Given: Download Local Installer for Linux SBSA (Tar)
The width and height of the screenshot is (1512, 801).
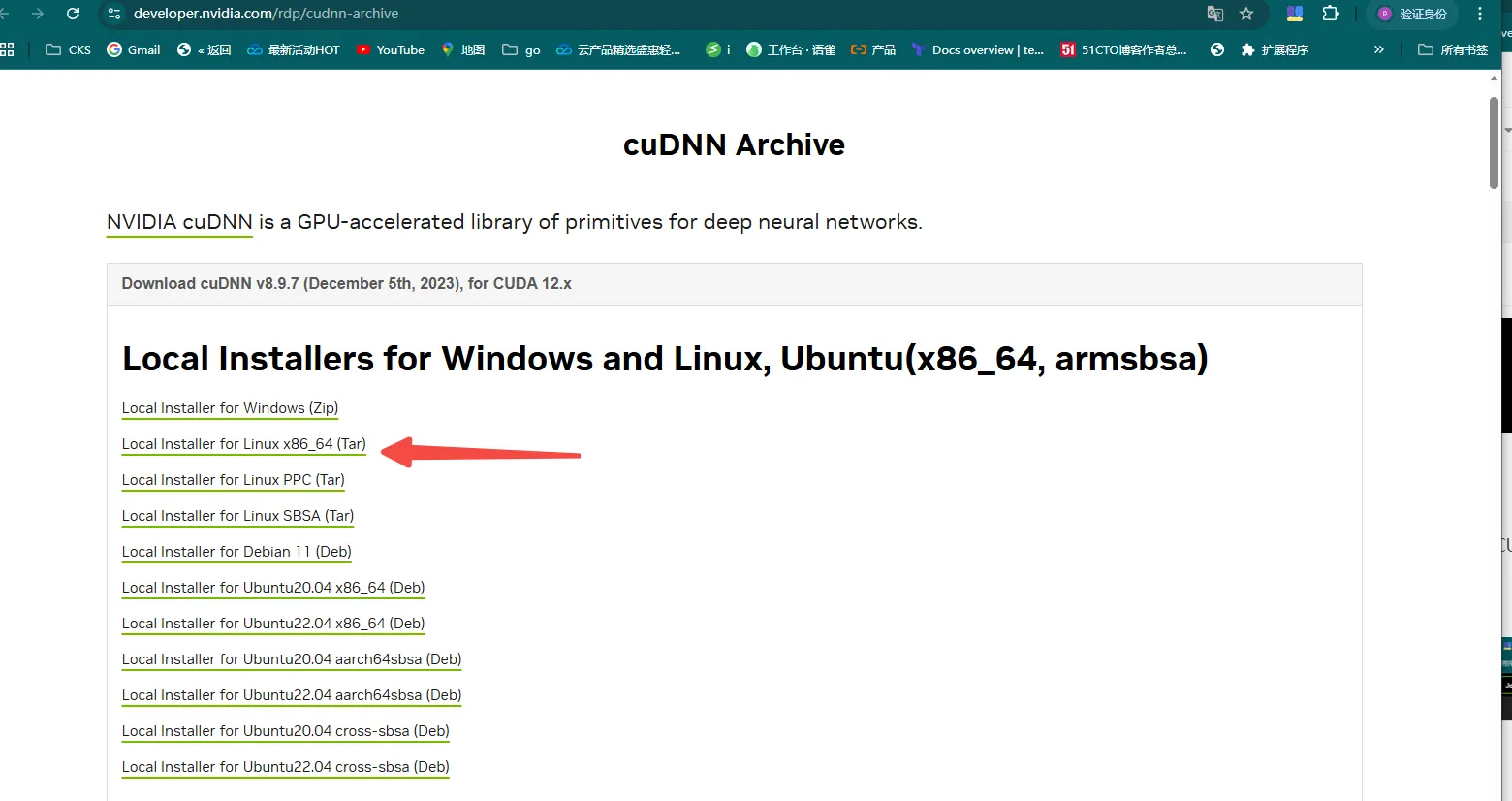Looking at the screenshot, I should 237,516.
